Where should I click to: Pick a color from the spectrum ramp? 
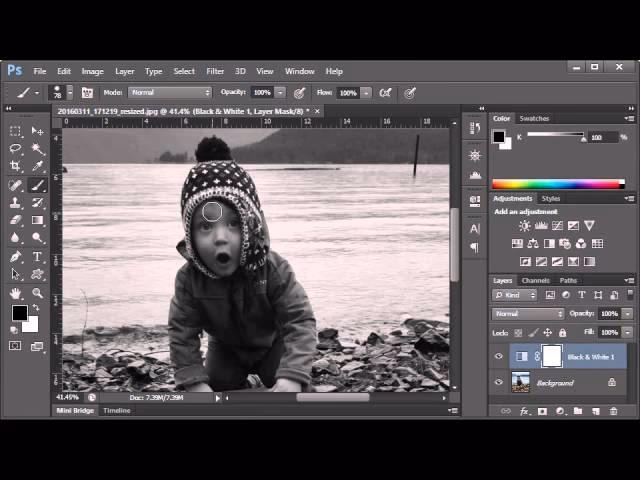(558, 184)
